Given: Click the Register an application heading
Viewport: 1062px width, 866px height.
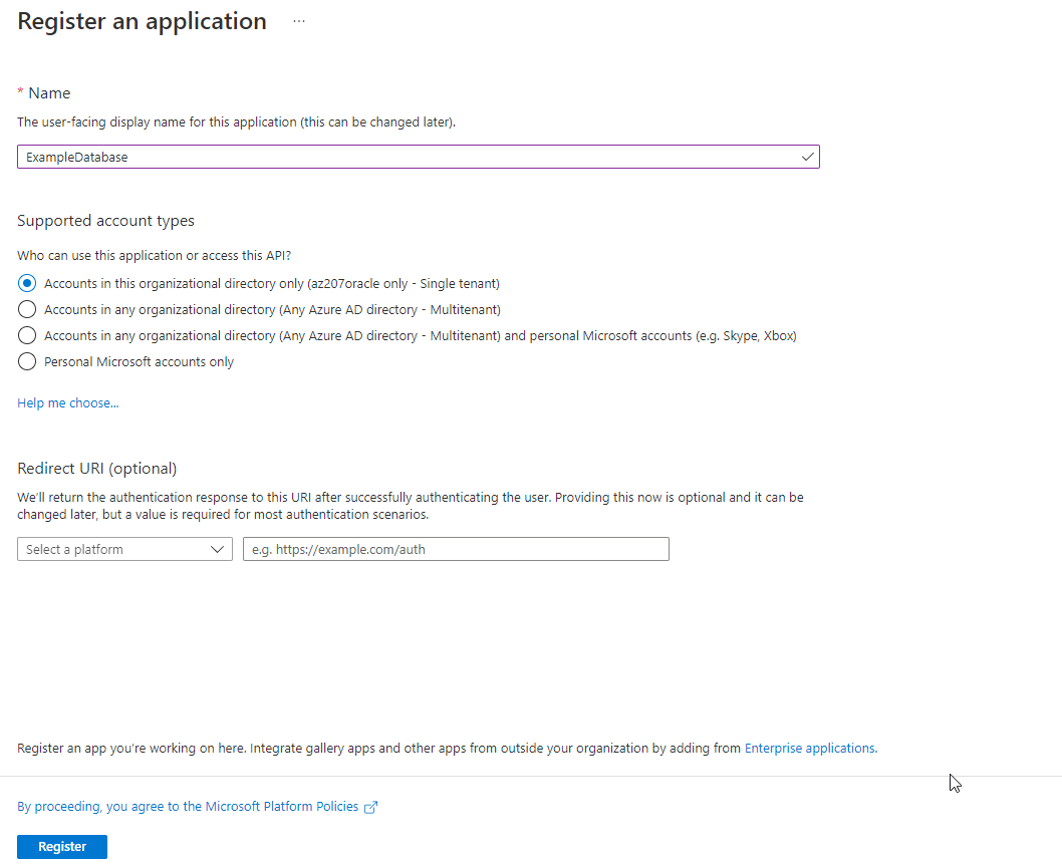Looking at the screenshot, I should coord(141,20).
